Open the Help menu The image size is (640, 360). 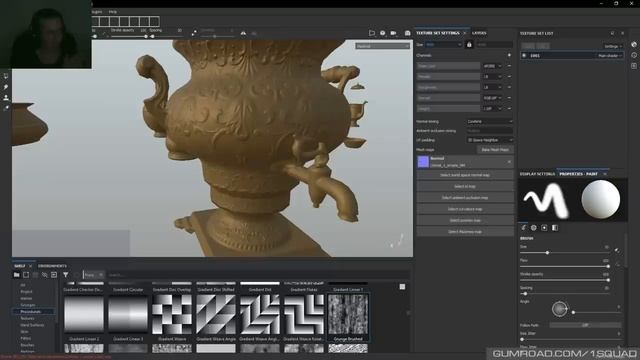pyautogui.click(x=113, y=12)
